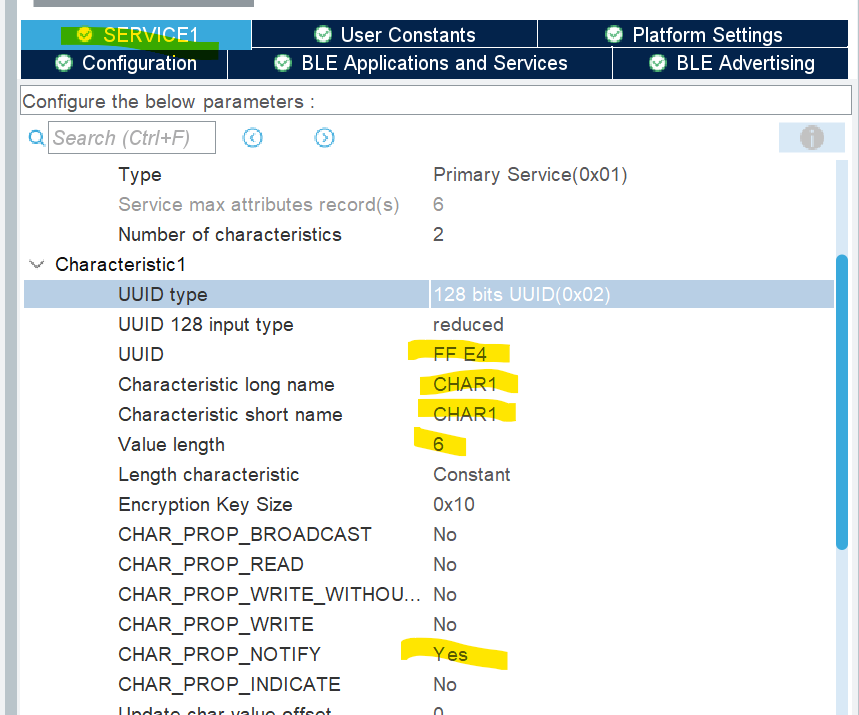Select 'Characteristic short name' label
The image size is (859, 715).
click(x=230, y=414)
